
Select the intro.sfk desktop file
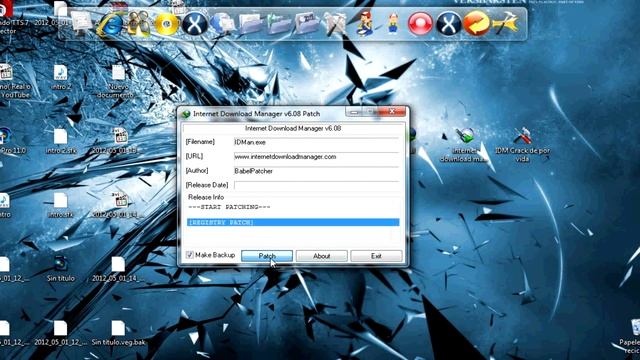60,205
